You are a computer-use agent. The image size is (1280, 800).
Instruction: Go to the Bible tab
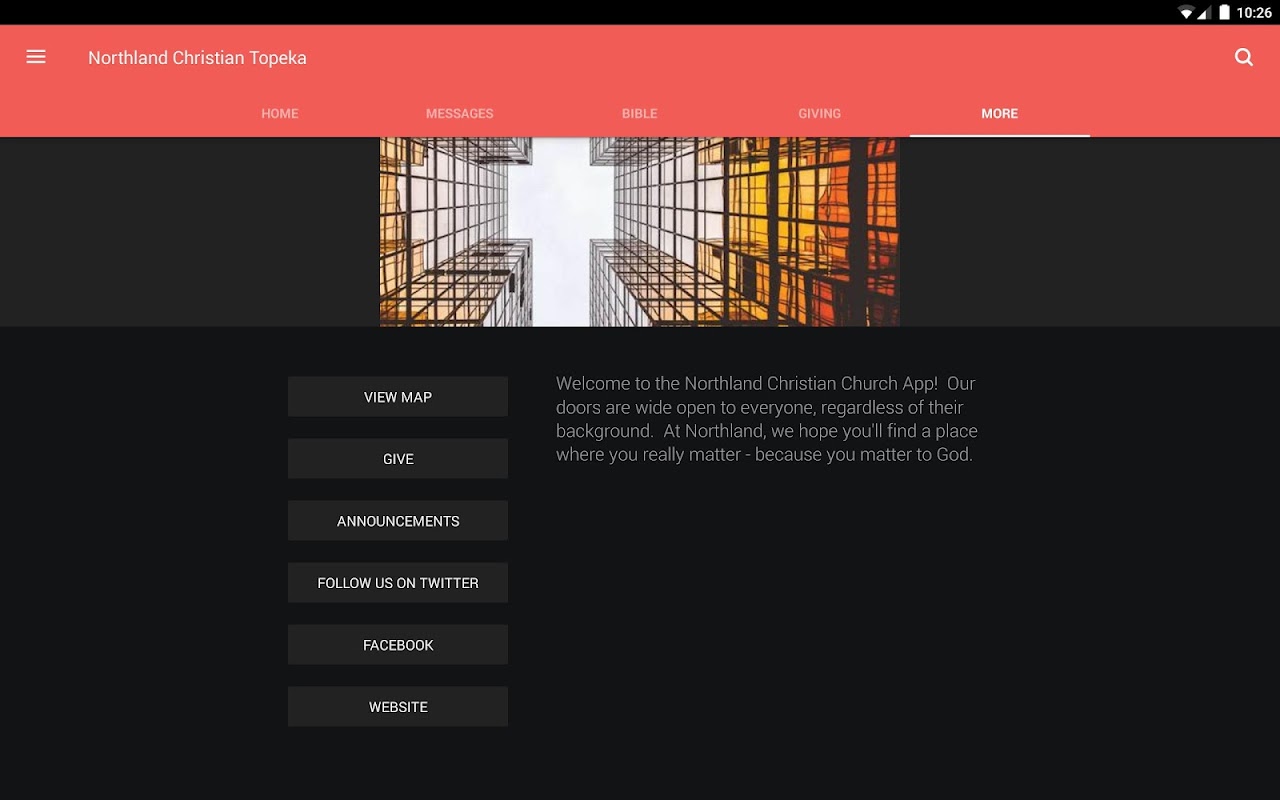[x=640, y=114]
